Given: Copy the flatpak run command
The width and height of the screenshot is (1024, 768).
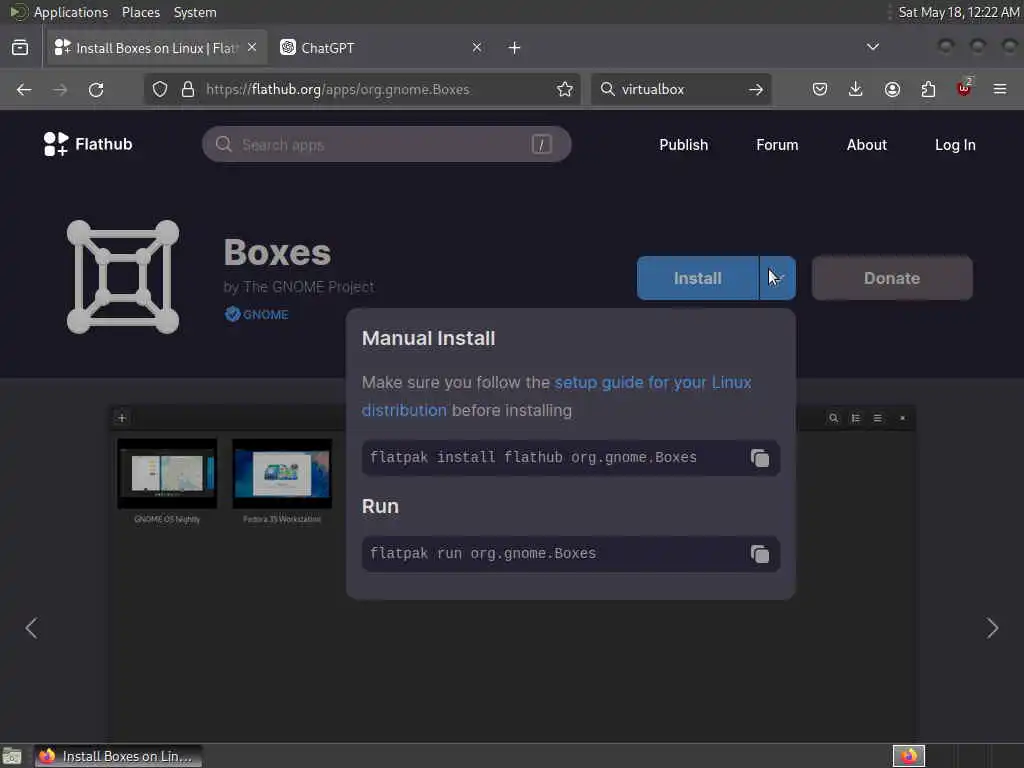Looking at the screenshot, I should 760,554.
